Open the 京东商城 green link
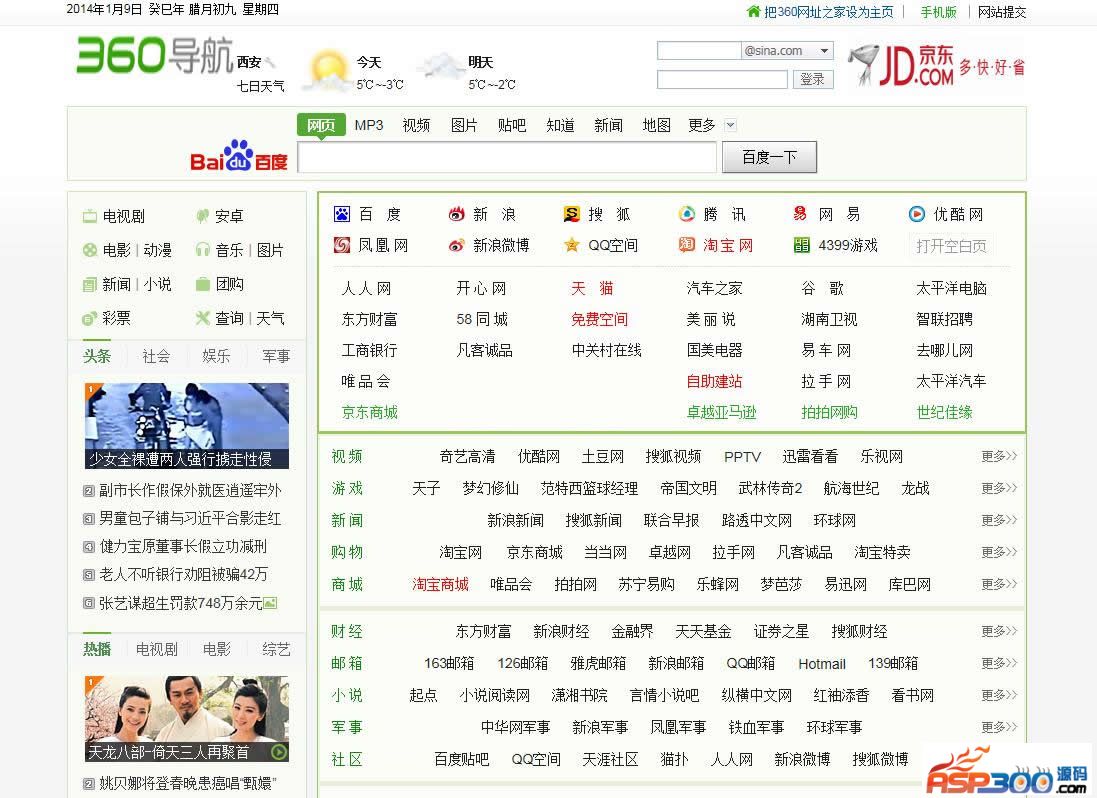Screen dimensions: 1097x798 click(x=369, y=412)
